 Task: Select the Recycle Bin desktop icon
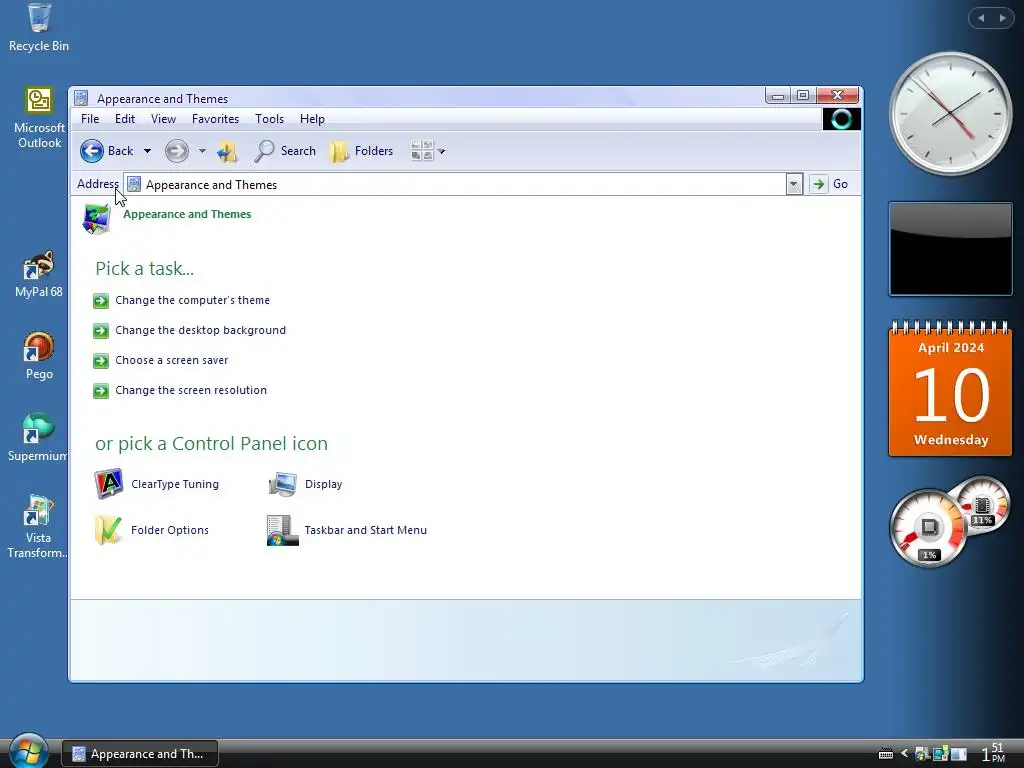click(39, 27)
